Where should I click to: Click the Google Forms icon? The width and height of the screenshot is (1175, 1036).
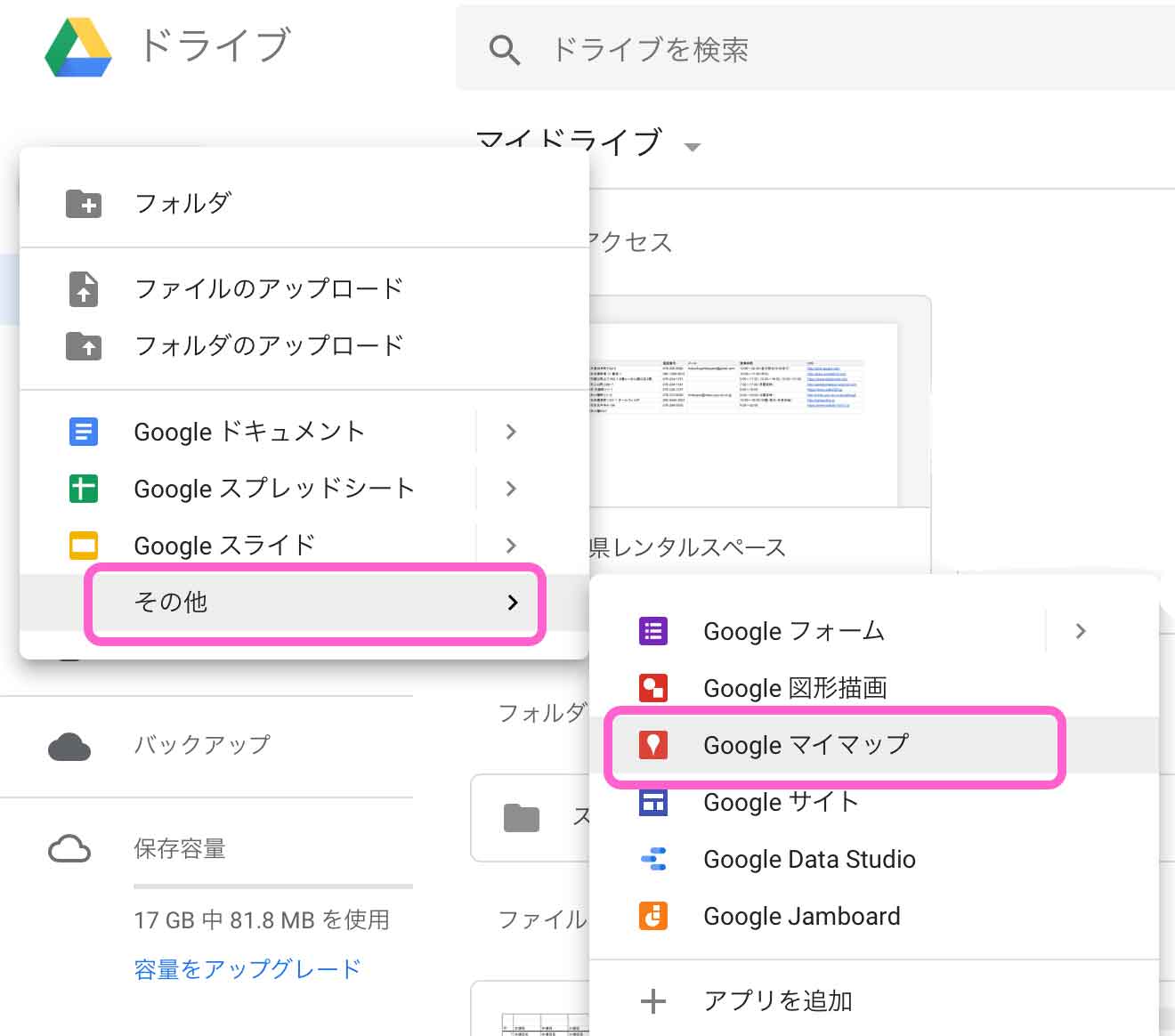[653, 631]
